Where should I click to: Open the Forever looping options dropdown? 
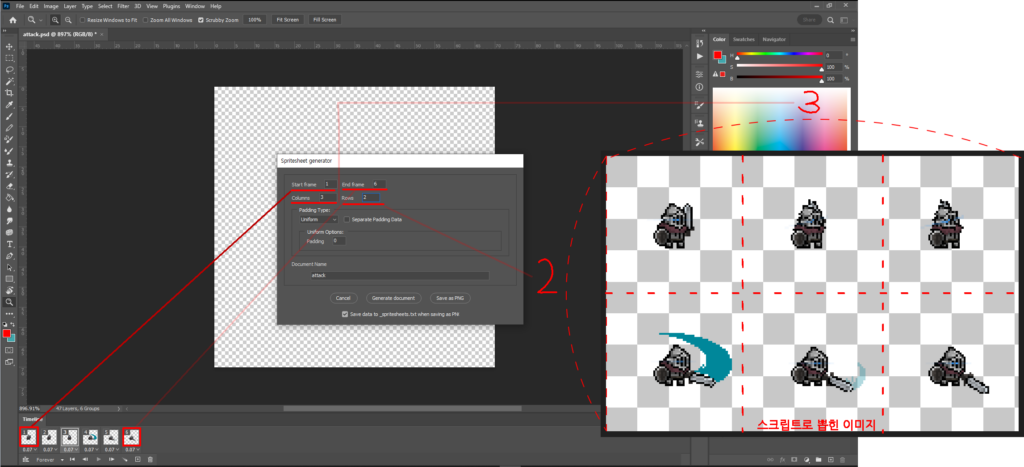click(x=62, y=460)
